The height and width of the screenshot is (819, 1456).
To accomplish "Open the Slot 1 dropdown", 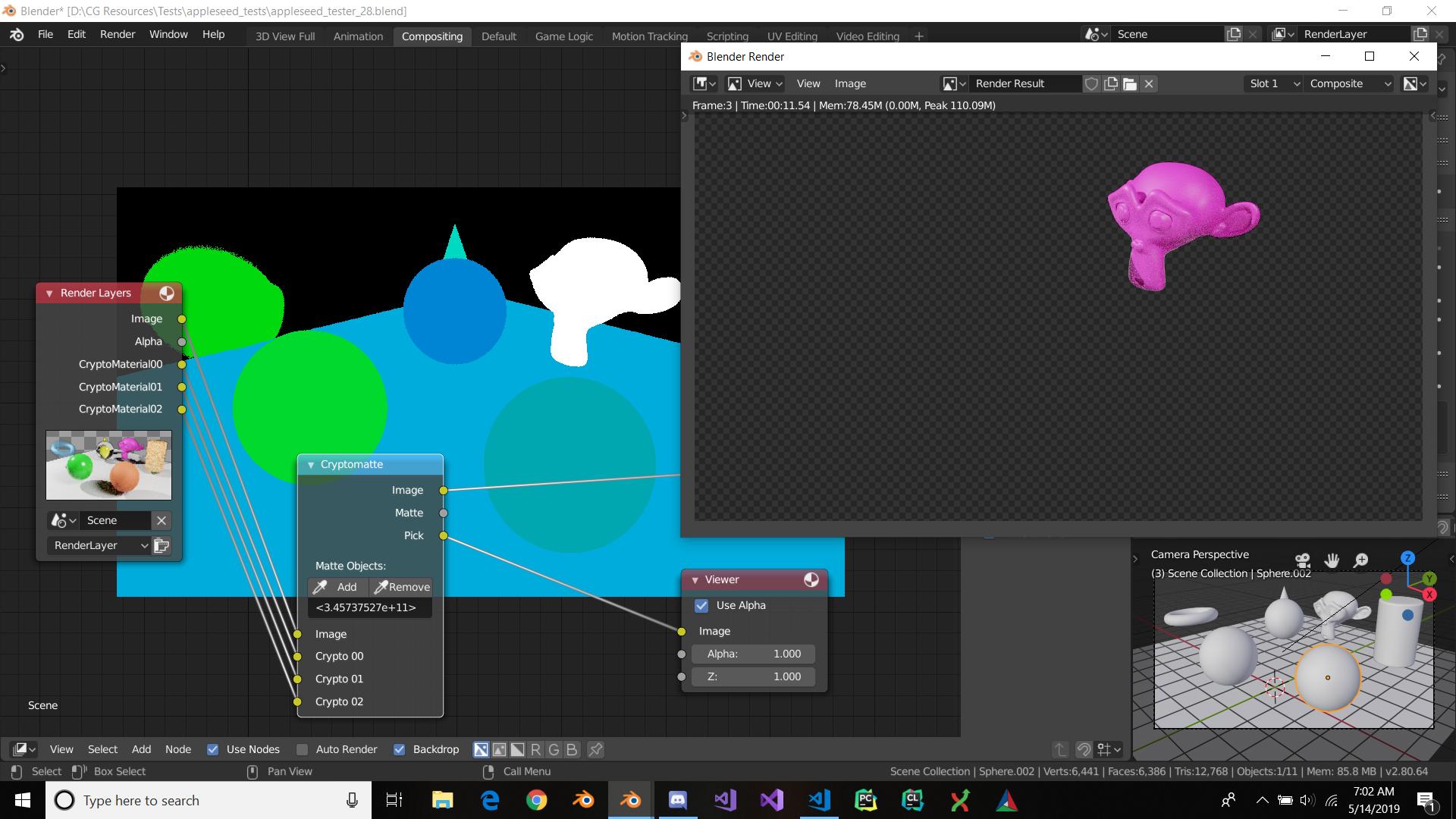I will coord(1274,84).
